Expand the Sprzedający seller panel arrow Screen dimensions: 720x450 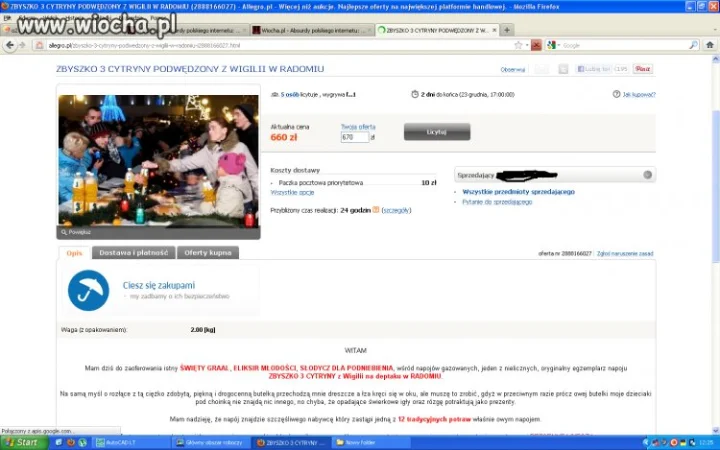coord(647,174)
